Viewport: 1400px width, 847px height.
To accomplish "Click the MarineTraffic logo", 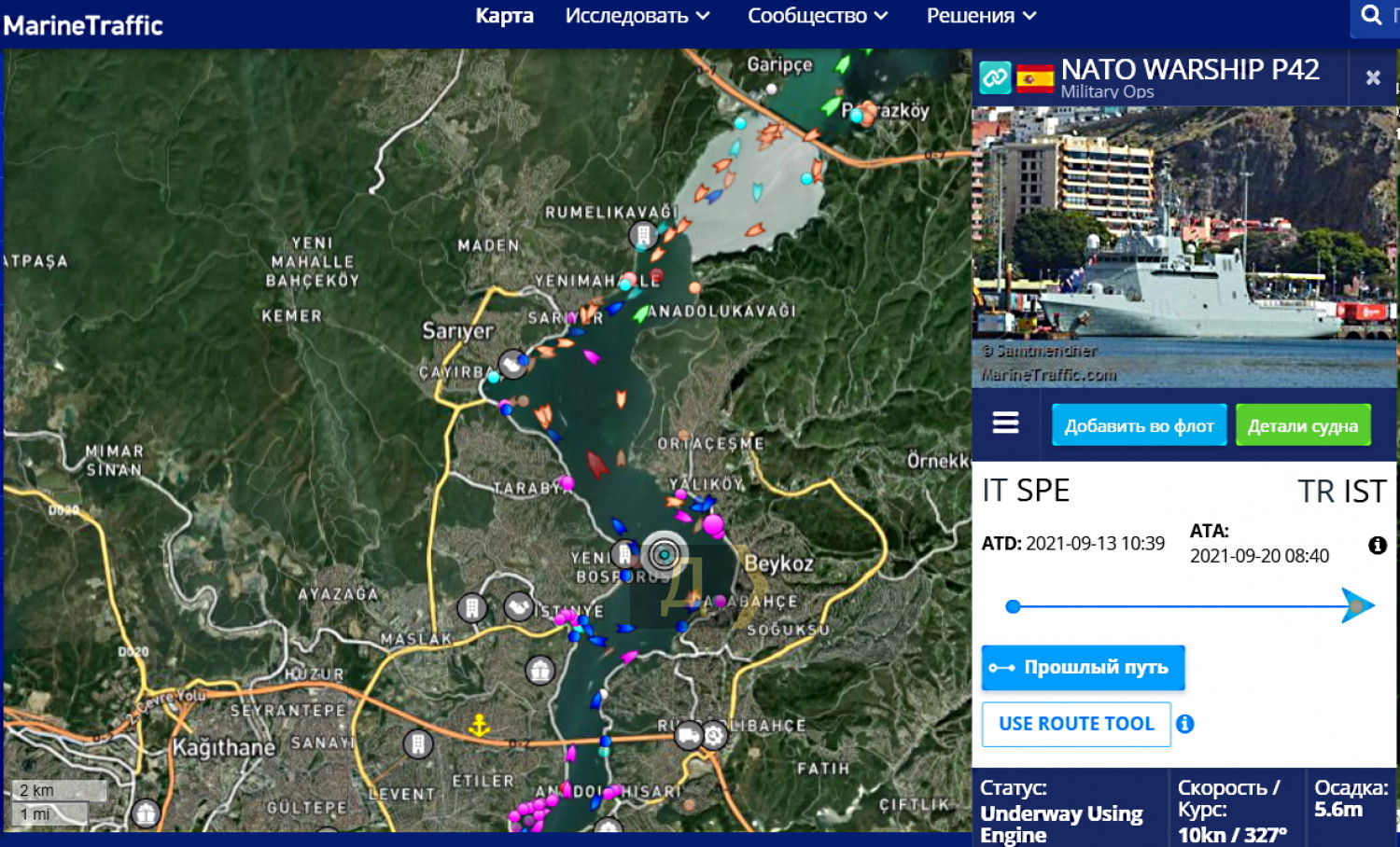I will [x=84, y=25].
